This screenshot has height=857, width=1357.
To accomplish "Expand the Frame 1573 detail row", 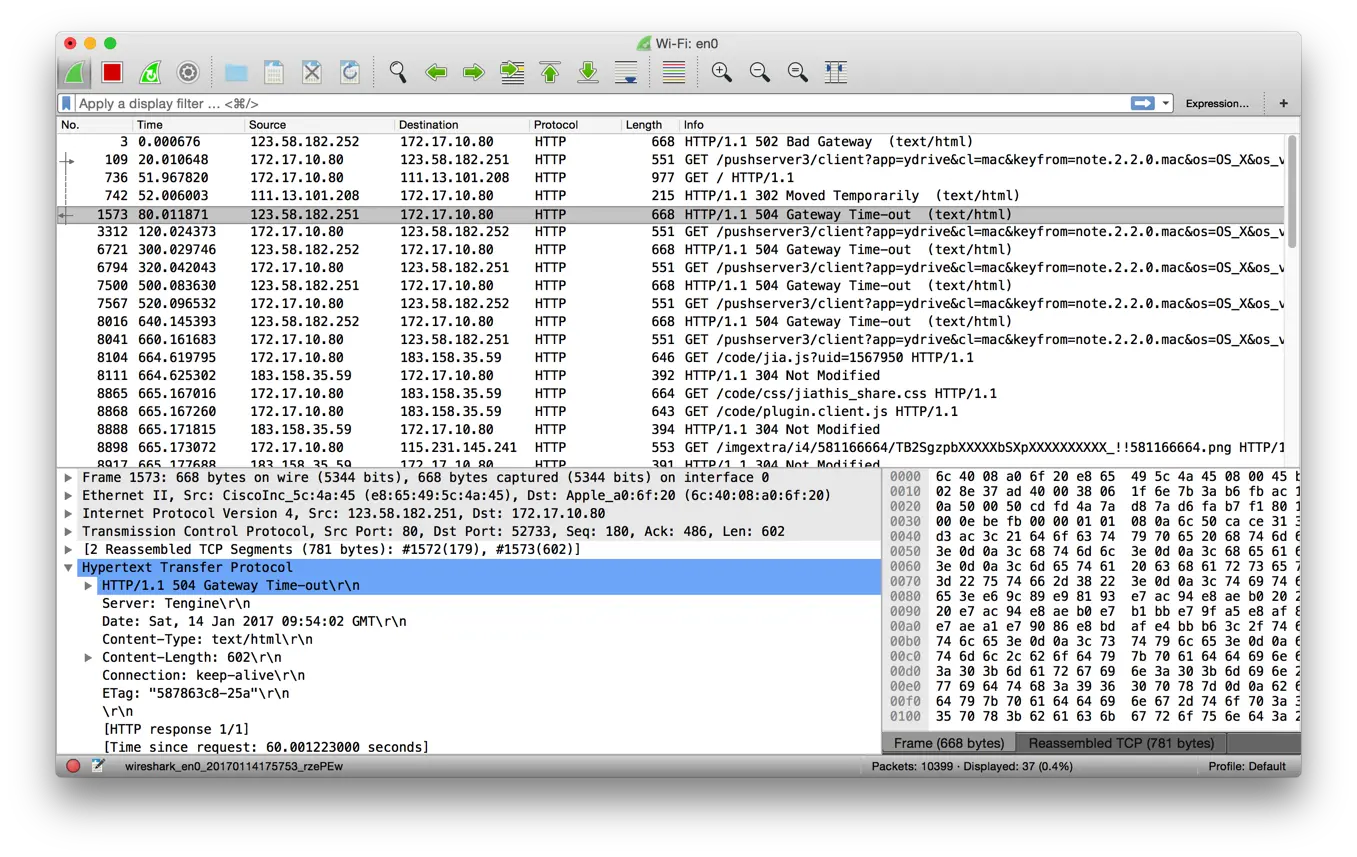I will pyautogui.click(x=68, y=478).
